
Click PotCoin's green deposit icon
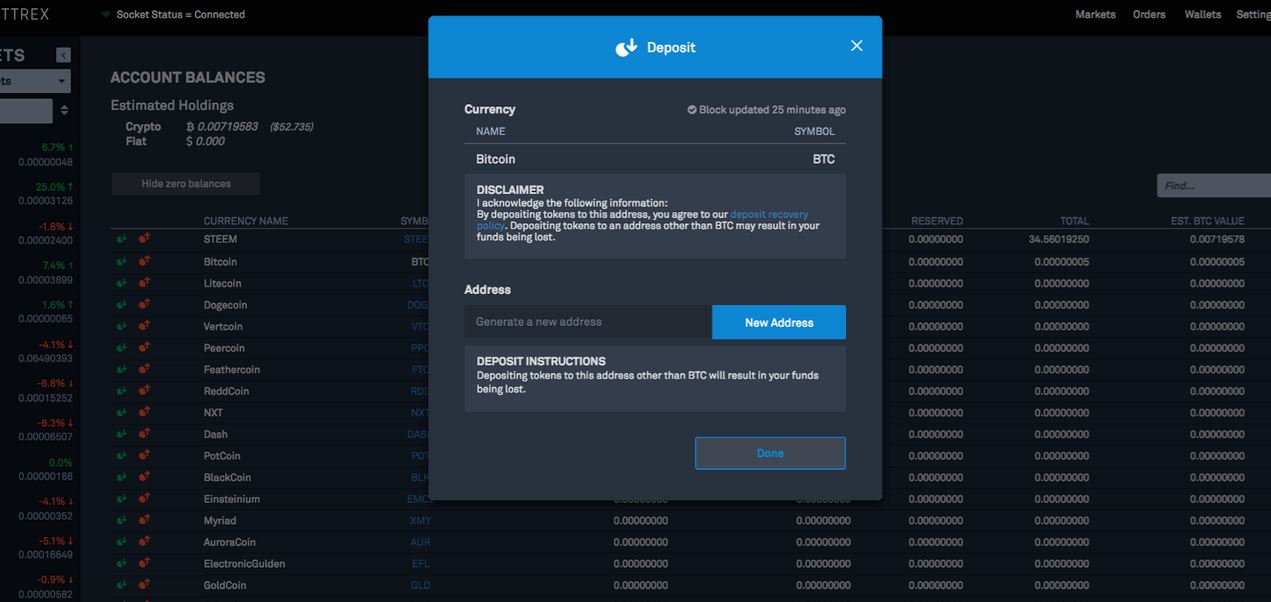(x=121, y=455)
